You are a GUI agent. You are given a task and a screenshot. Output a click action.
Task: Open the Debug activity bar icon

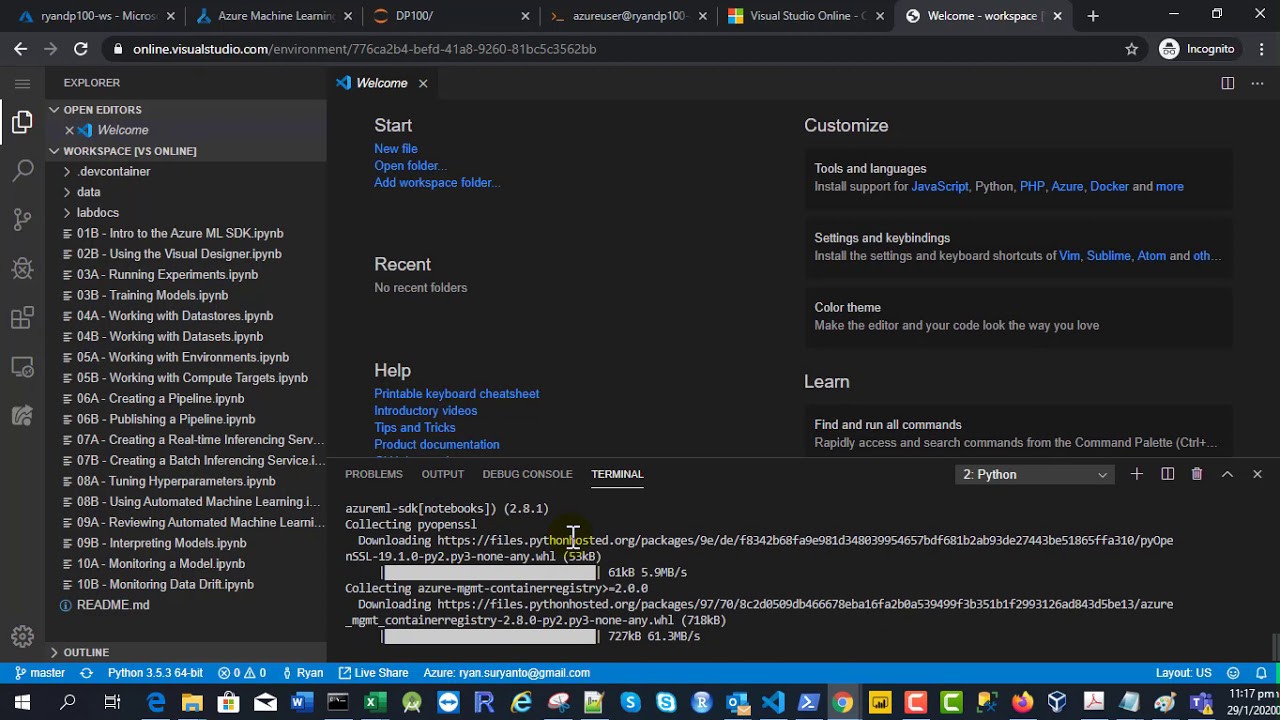(x=22, y=269)
